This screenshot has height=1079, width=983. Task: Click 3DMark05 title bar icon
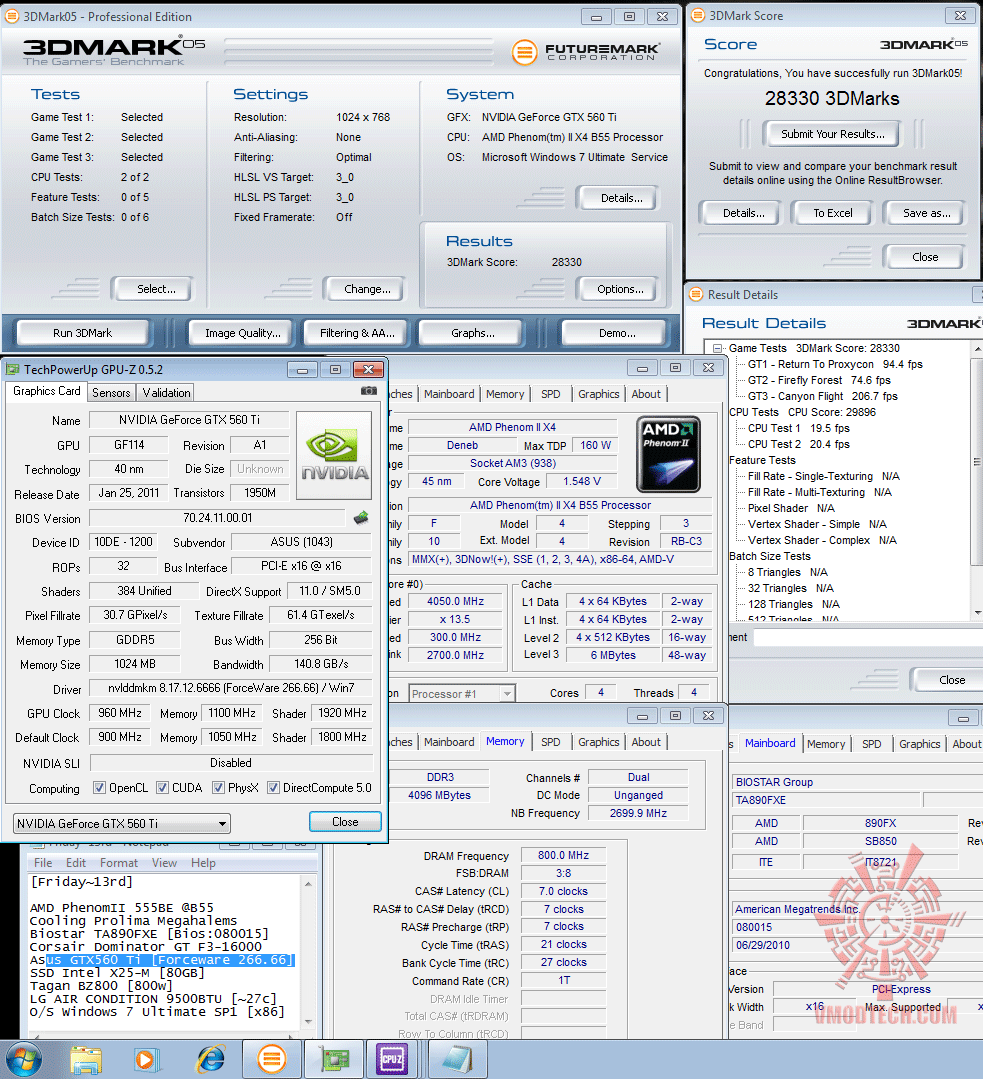[x=12, y=16]
